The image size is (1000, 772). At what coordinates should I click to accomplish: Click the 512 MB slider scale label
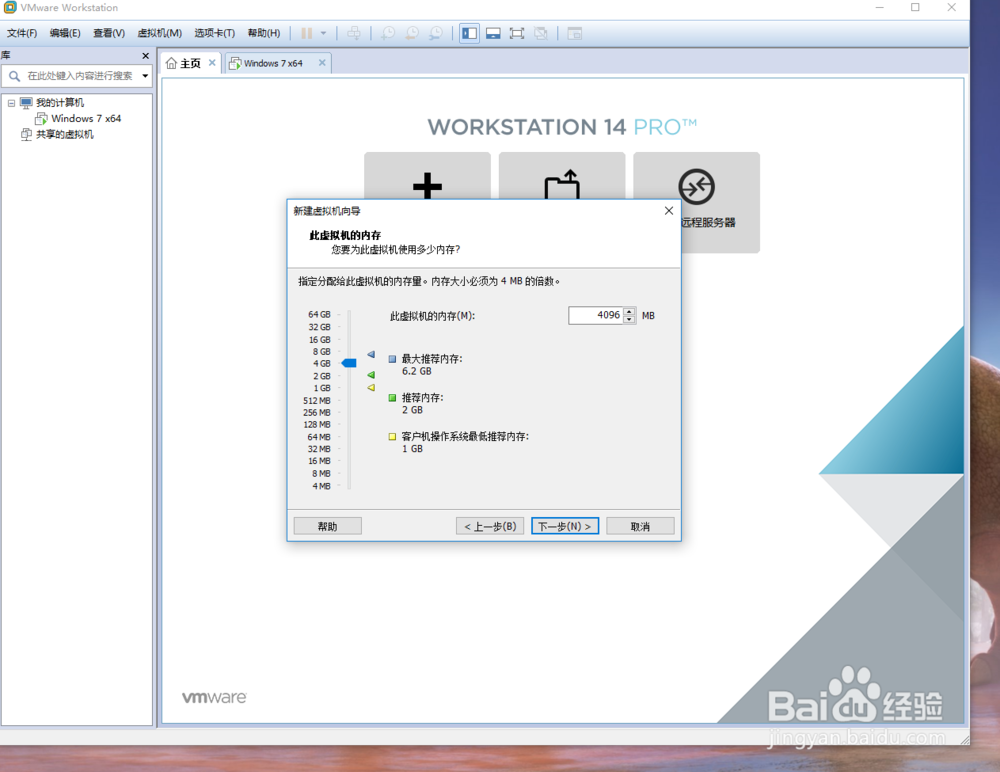coord(317,401)
